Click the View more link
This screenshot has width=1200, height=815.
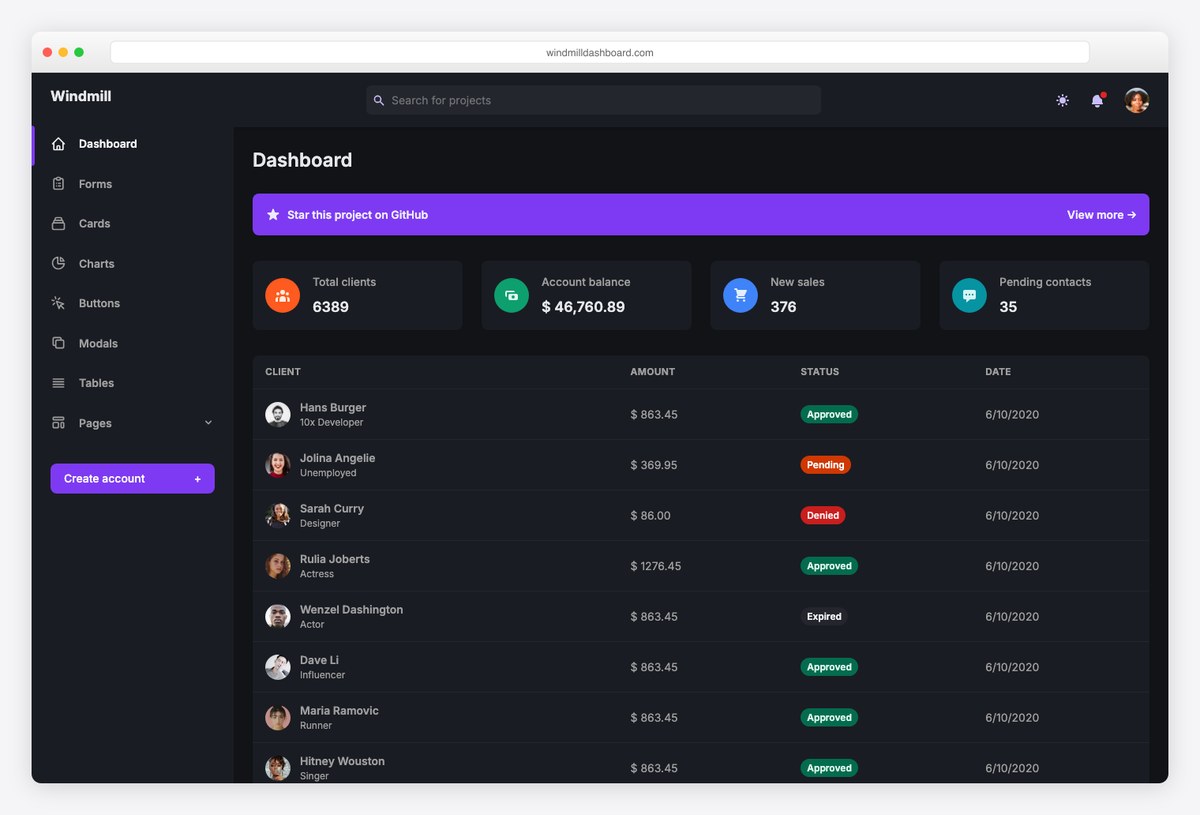coord(1101,214)
